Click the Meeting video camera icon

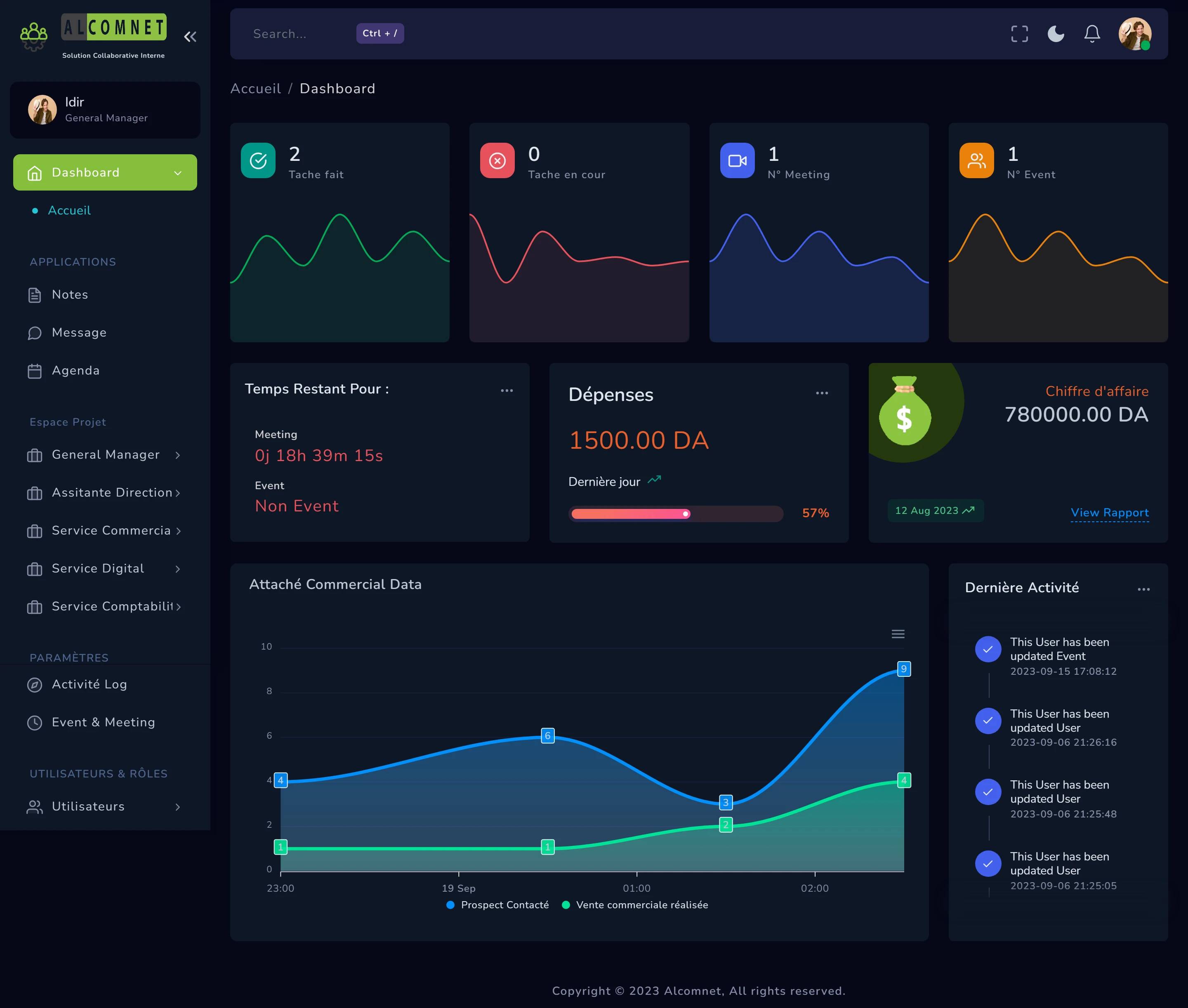click(737, 160)
